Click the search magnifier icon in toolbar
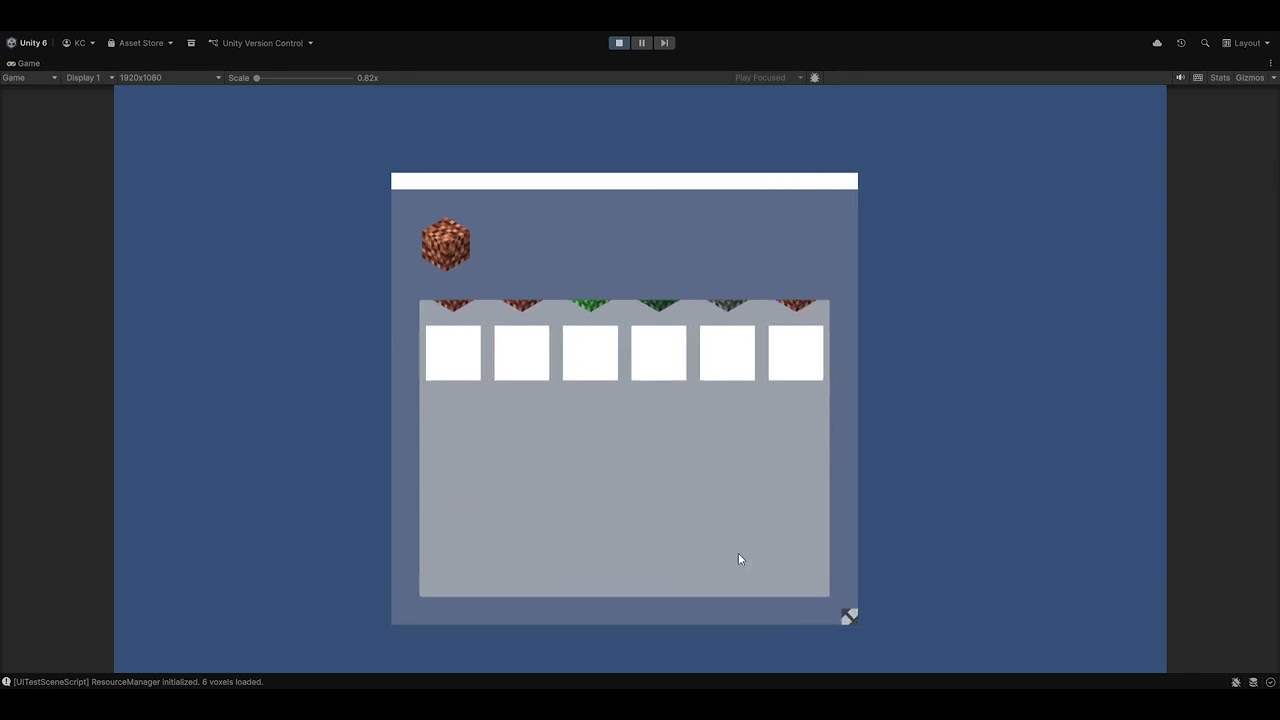 click(x=1205, y=43)
